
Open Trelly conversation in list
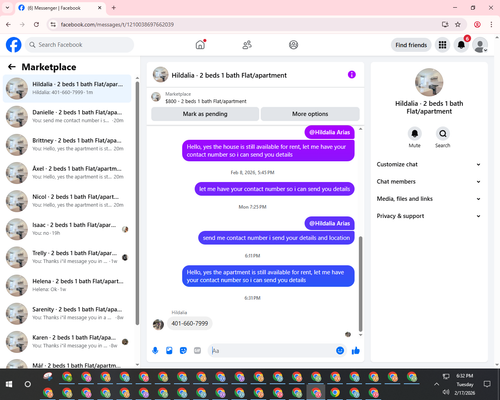click(67, 257)
